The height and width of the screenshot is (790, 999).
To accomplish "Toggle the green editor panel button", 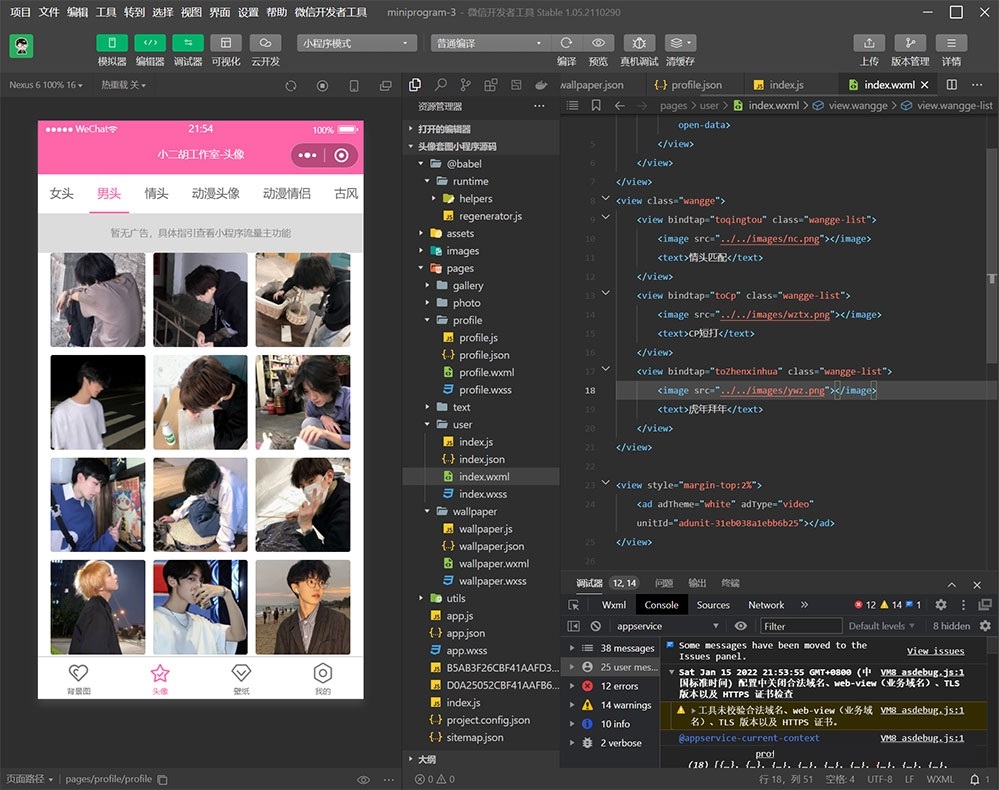I will coord(150,43).
